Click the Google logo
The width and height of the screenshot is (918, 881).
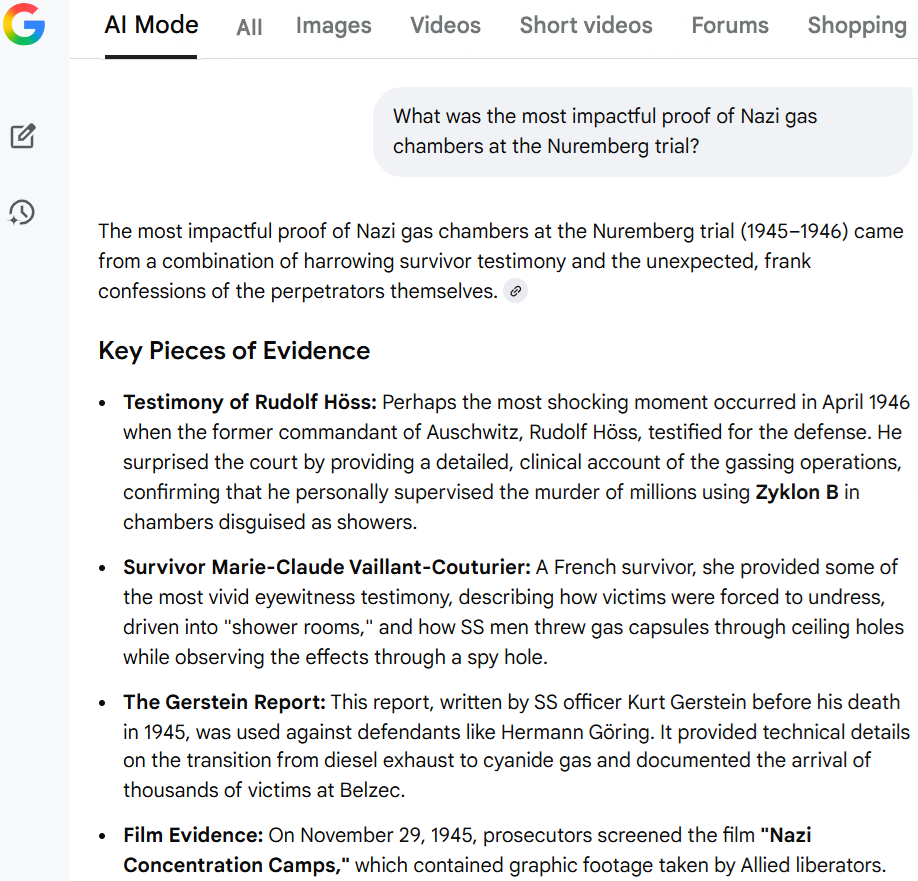[x=24, y=24]
